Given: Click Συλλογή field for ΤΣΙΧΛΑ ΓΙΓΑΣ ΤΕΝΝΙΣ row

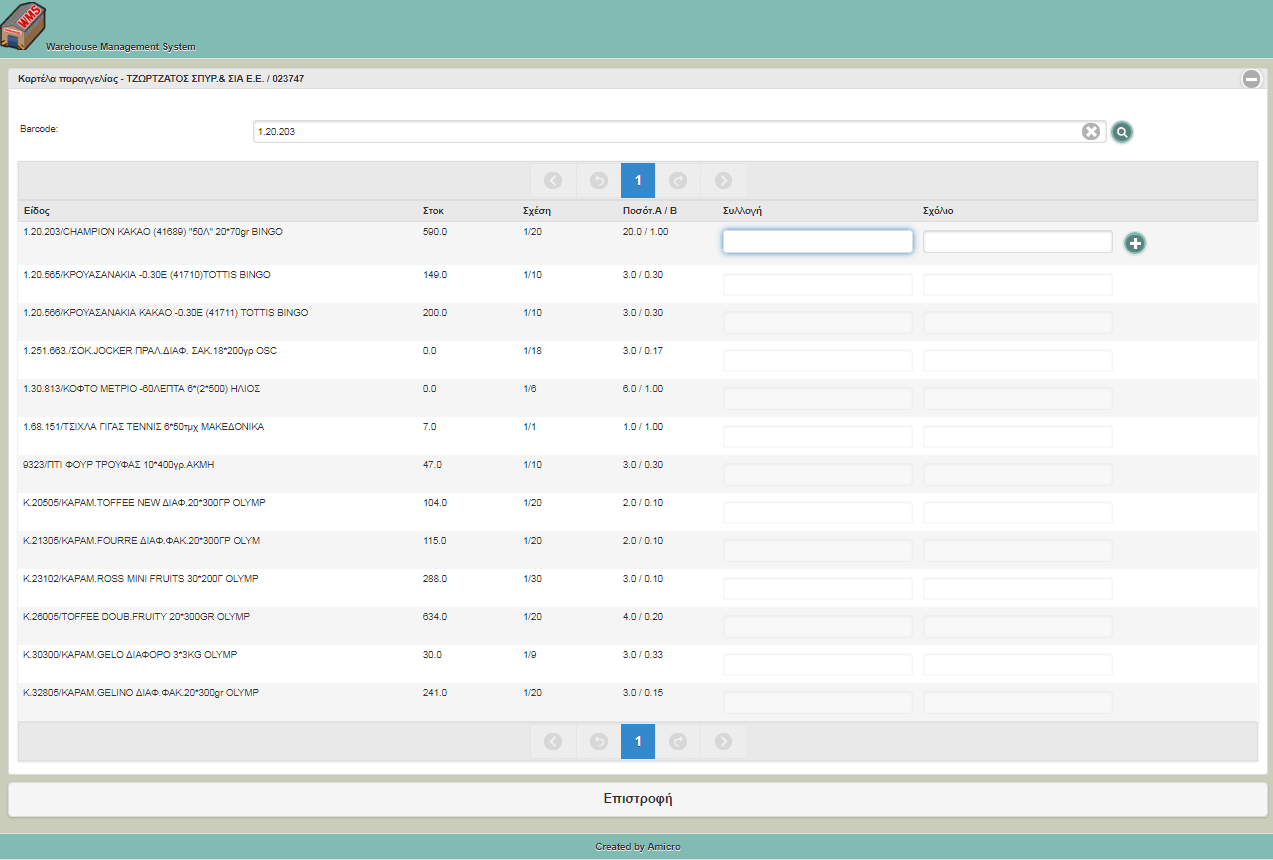Looking at the screenshot, I should tap(817, 437).
